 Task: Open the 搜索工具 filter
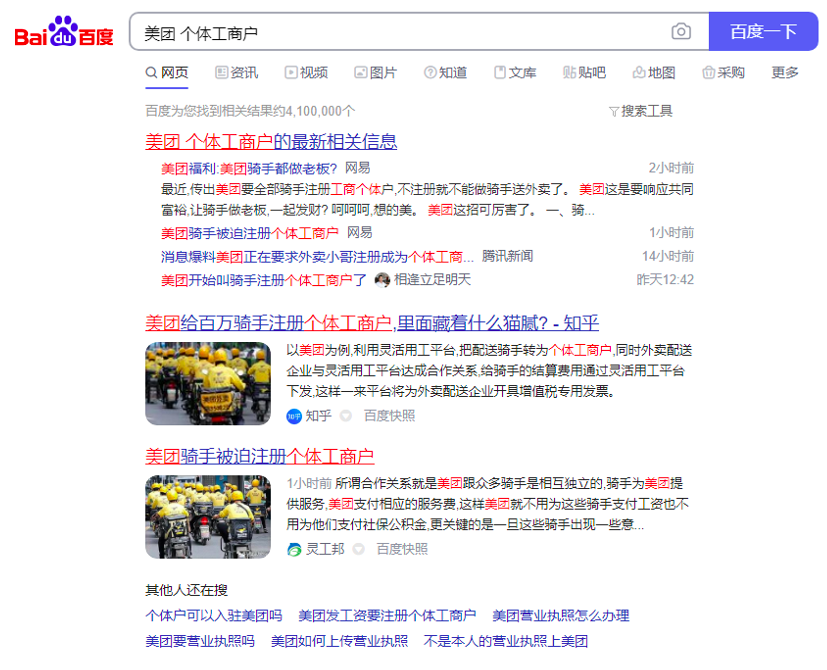pyautogui.click(x=640, y=111)
